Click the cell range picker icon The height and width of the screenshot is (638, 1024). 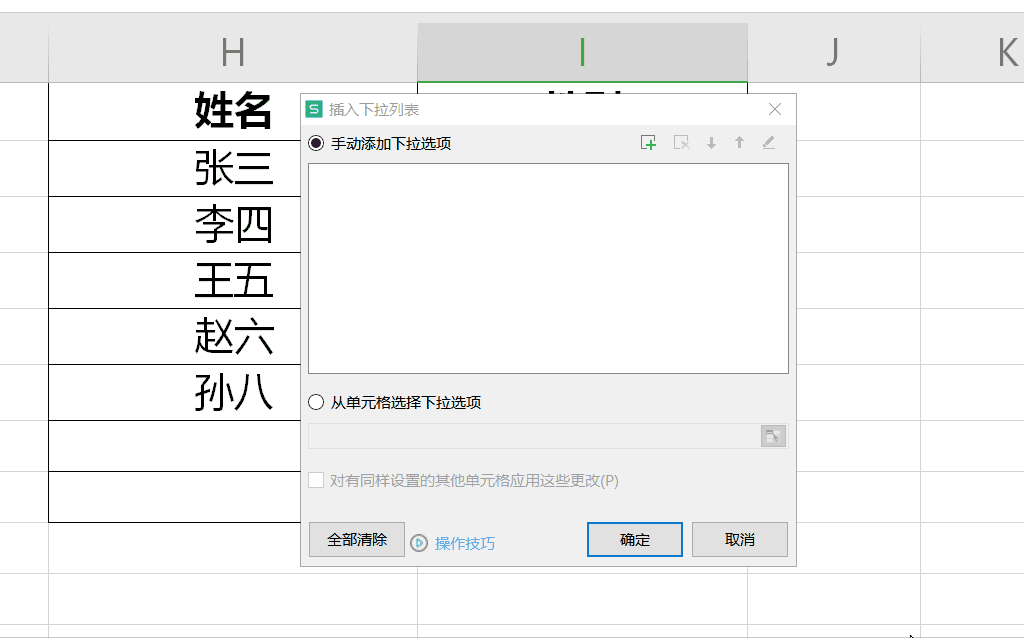(772, 435)
